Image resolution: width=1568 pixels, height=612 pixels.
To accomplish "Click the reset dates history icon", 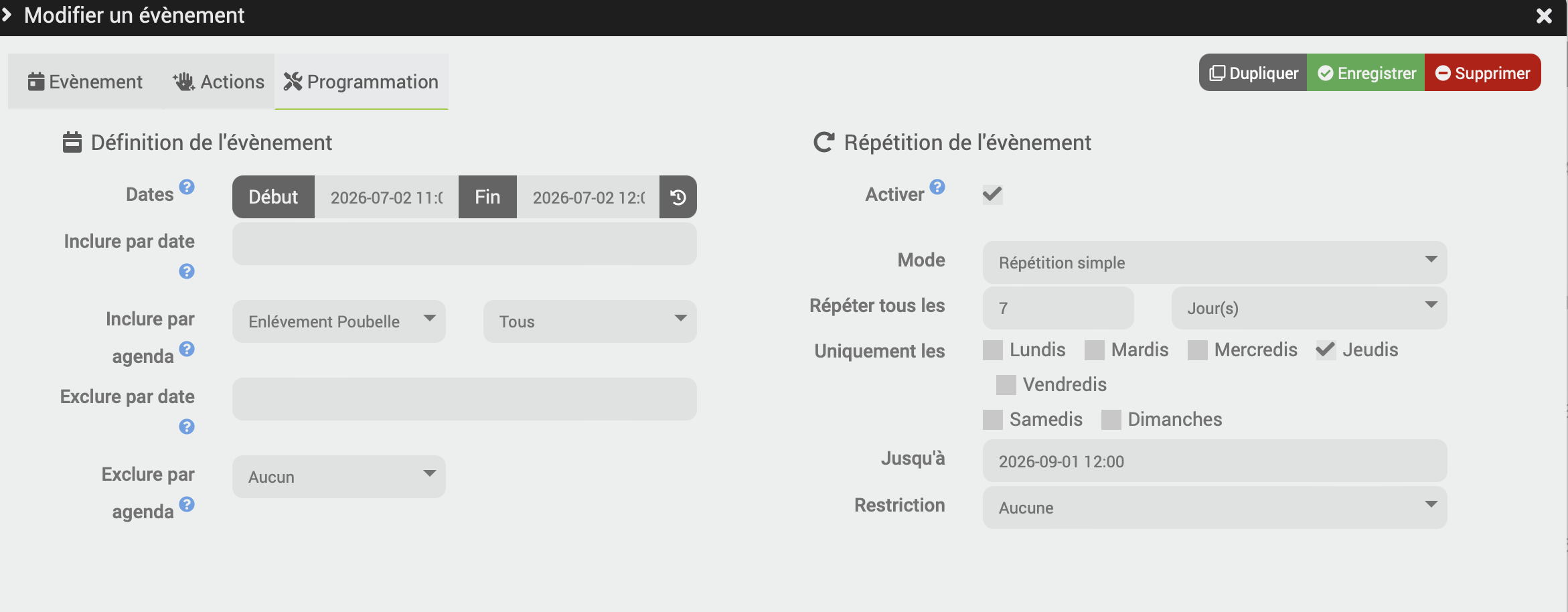I will [678, 197].
